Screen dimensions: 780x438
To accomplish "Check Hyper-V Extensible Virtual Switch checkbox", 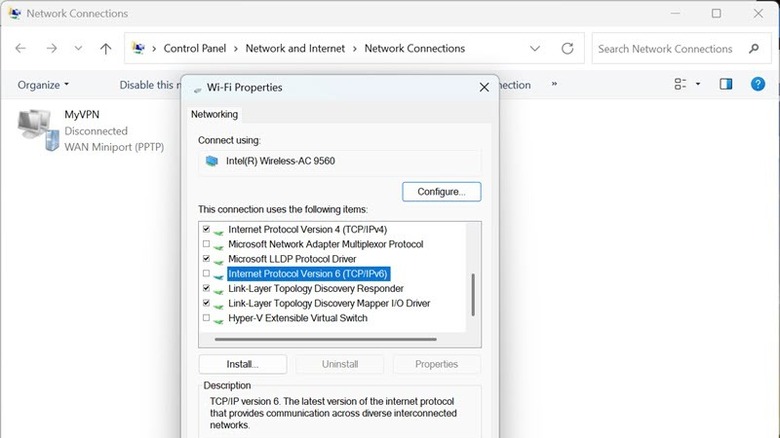I will (x=206, y=318).
